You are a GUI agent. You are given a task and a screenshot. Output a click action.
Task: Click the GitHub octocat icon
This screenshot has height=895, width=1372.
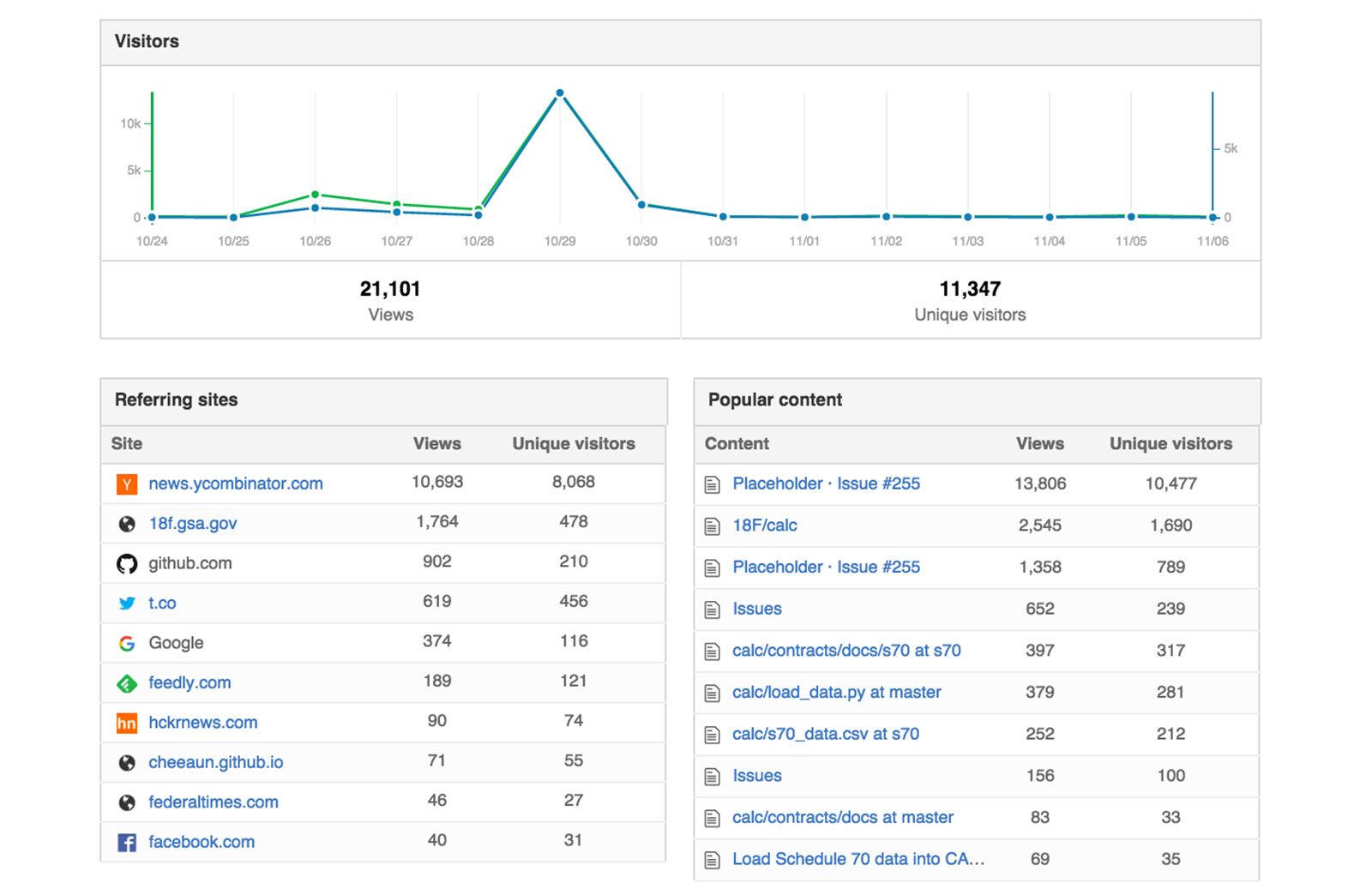(127, 564)
